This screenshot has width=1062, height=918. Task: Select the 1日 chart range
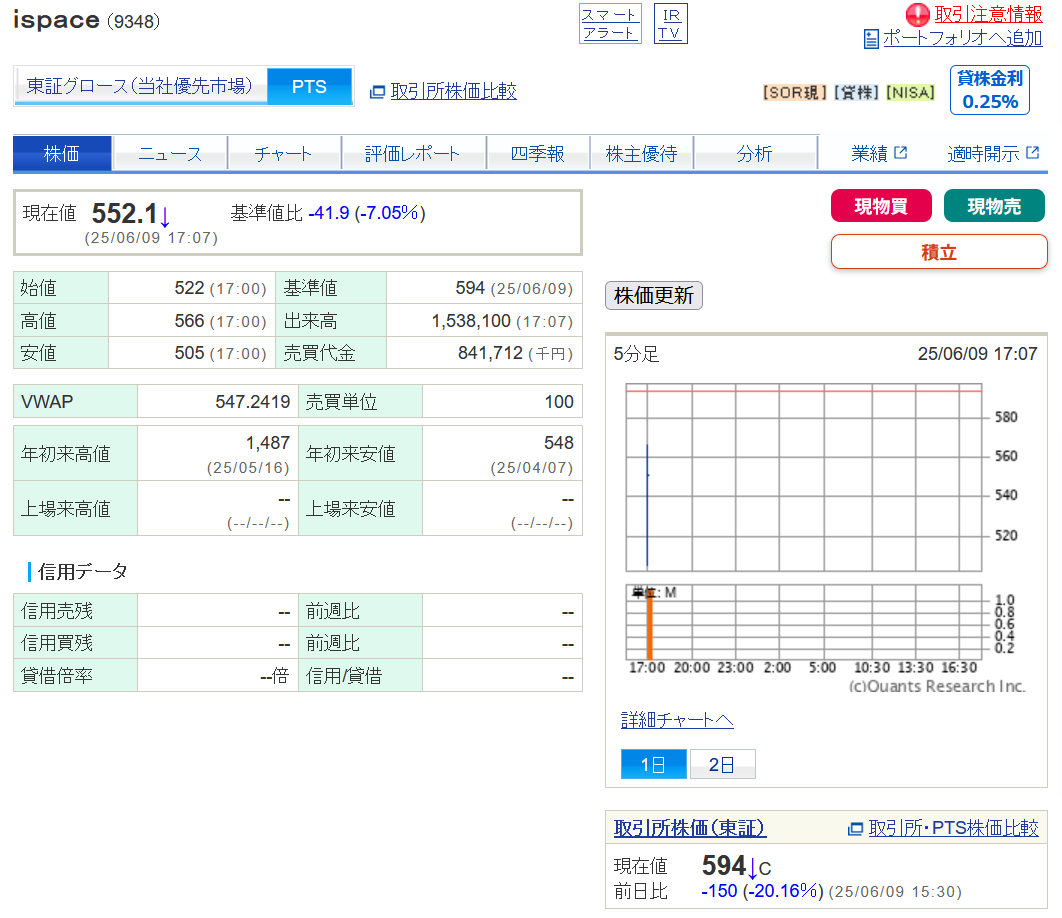pos(654,764)
